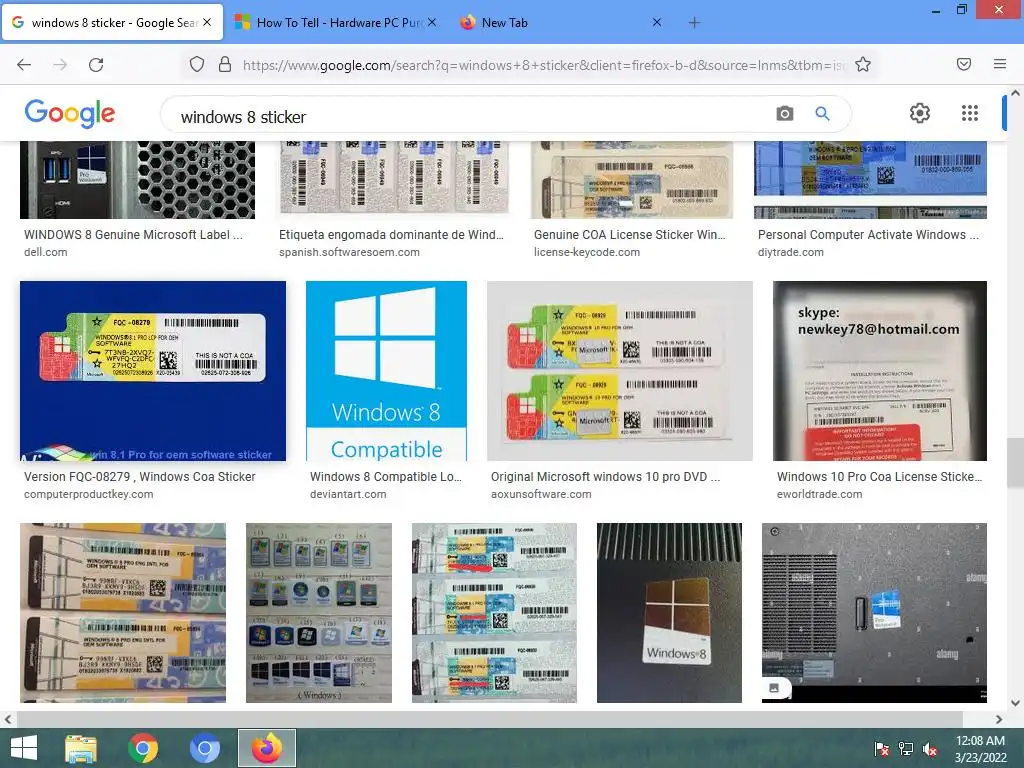
Task: Switch to the New Tab tab
Action: (562, 23)
